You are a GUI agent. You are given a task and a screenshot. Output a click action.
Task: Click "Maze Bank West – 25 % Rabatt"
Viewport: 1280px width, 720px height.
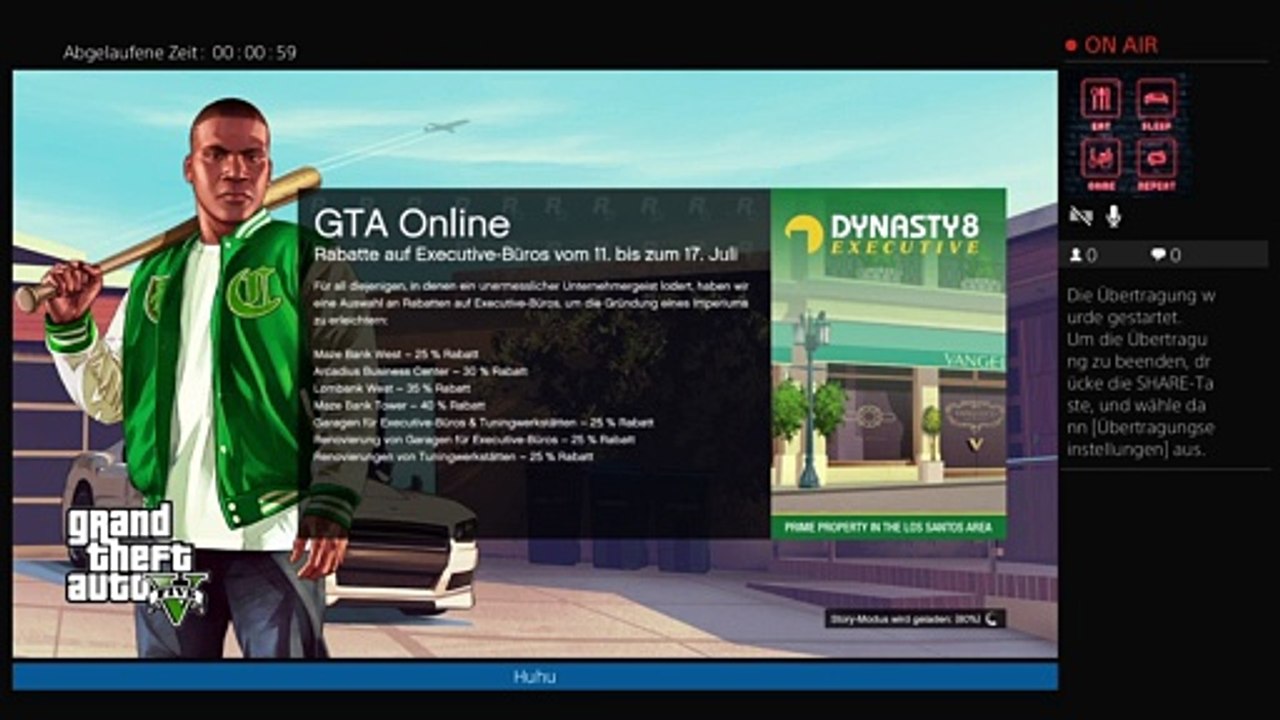[396, 354]
